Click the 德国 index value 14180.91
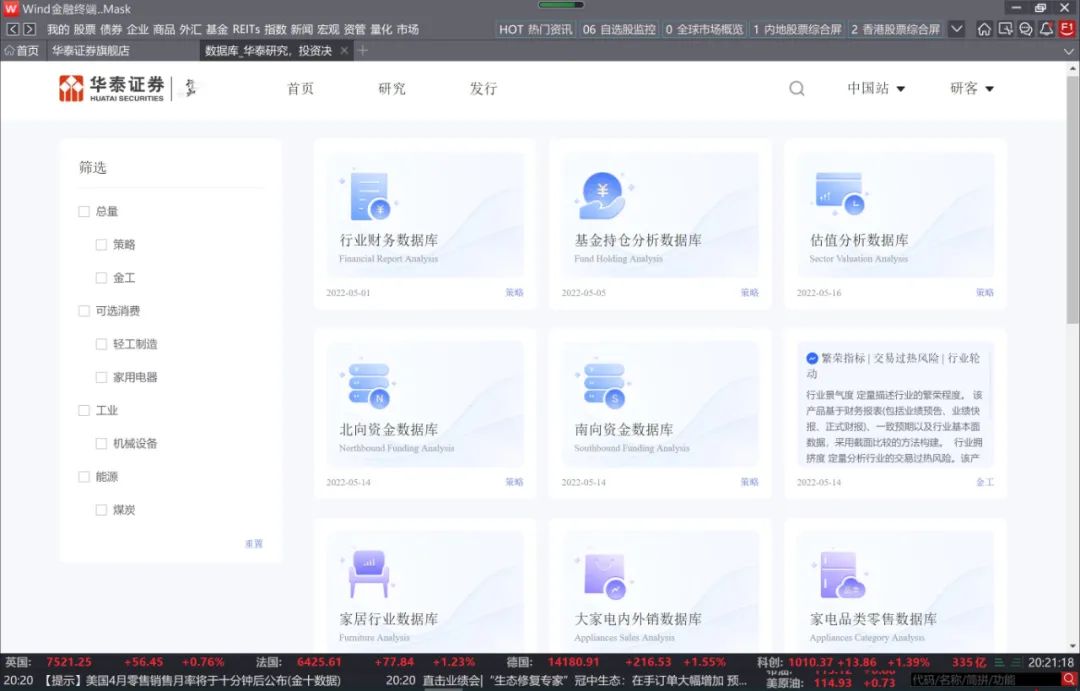The image size is (1080, 691). pyautogui.click(x=573, y=662)
